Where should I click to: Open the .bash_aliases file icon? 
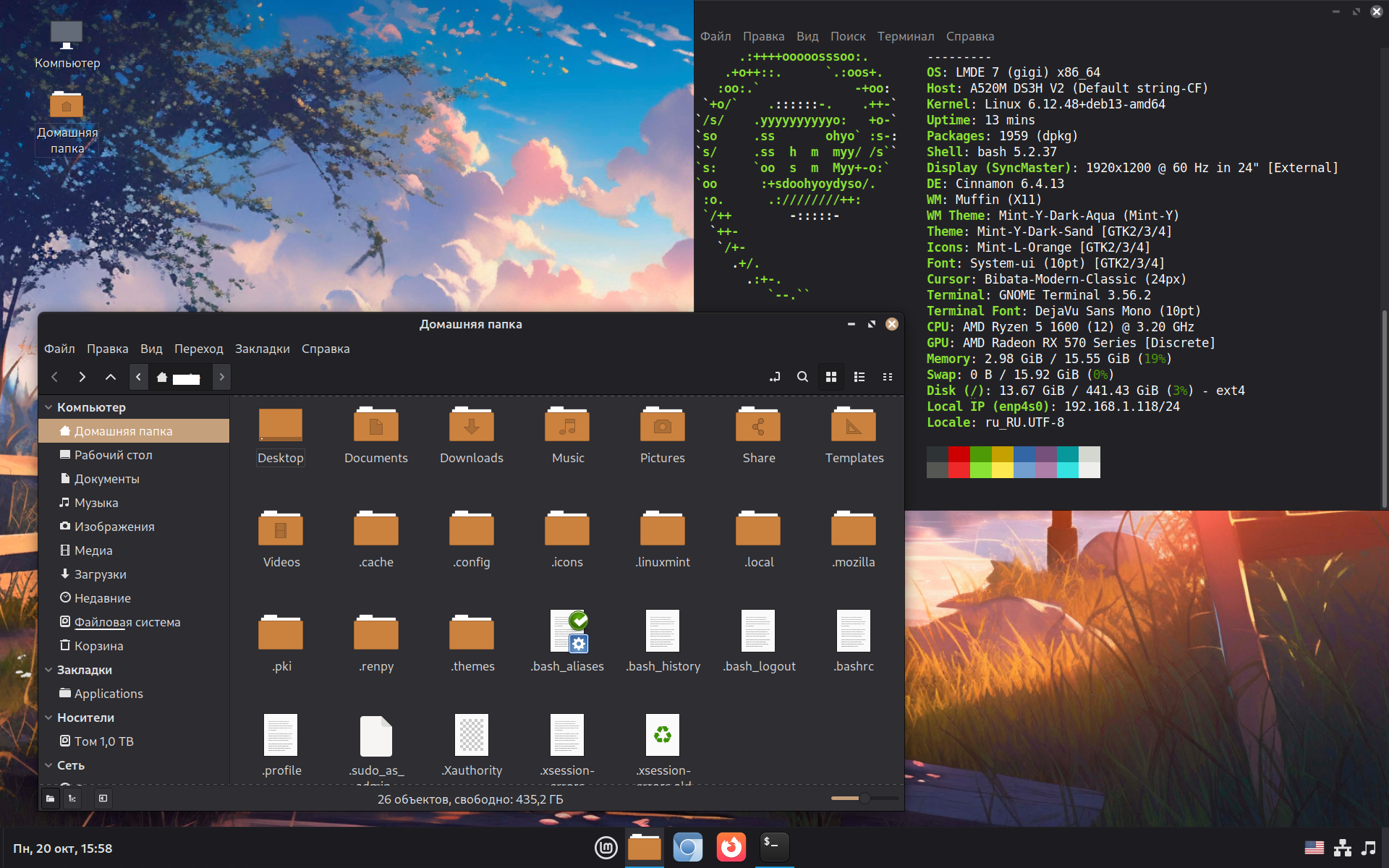tap(568, 631)
